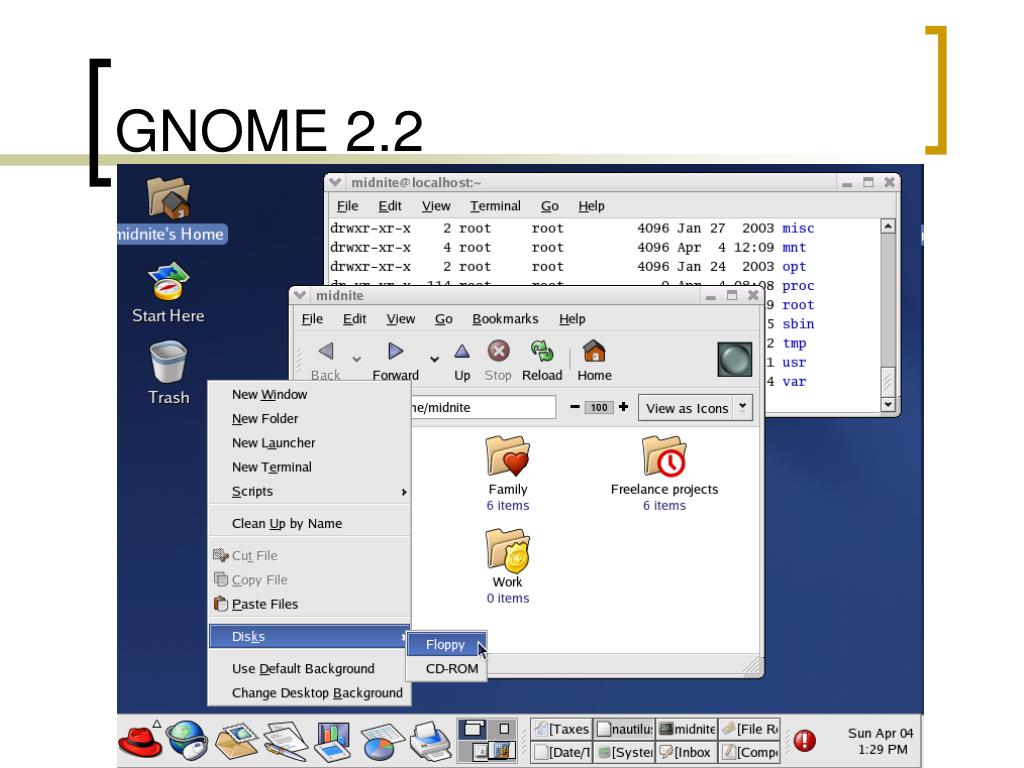The width and height of the screenshot is (1024, 768).
Task: Open the Go menu in Nautilus
Action: (x=443, y=319)
